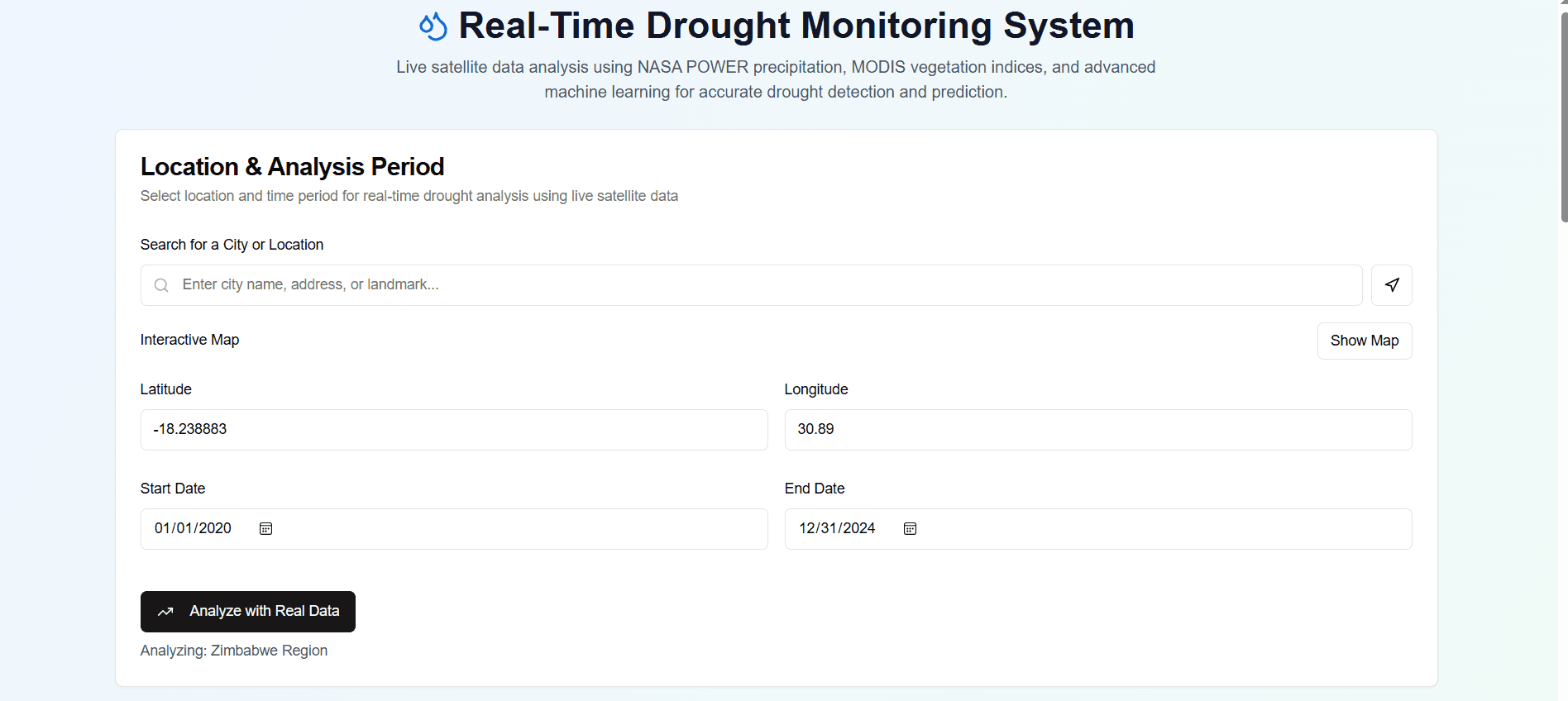Click the 'Search for a City or Location' label

click(232, 245)
